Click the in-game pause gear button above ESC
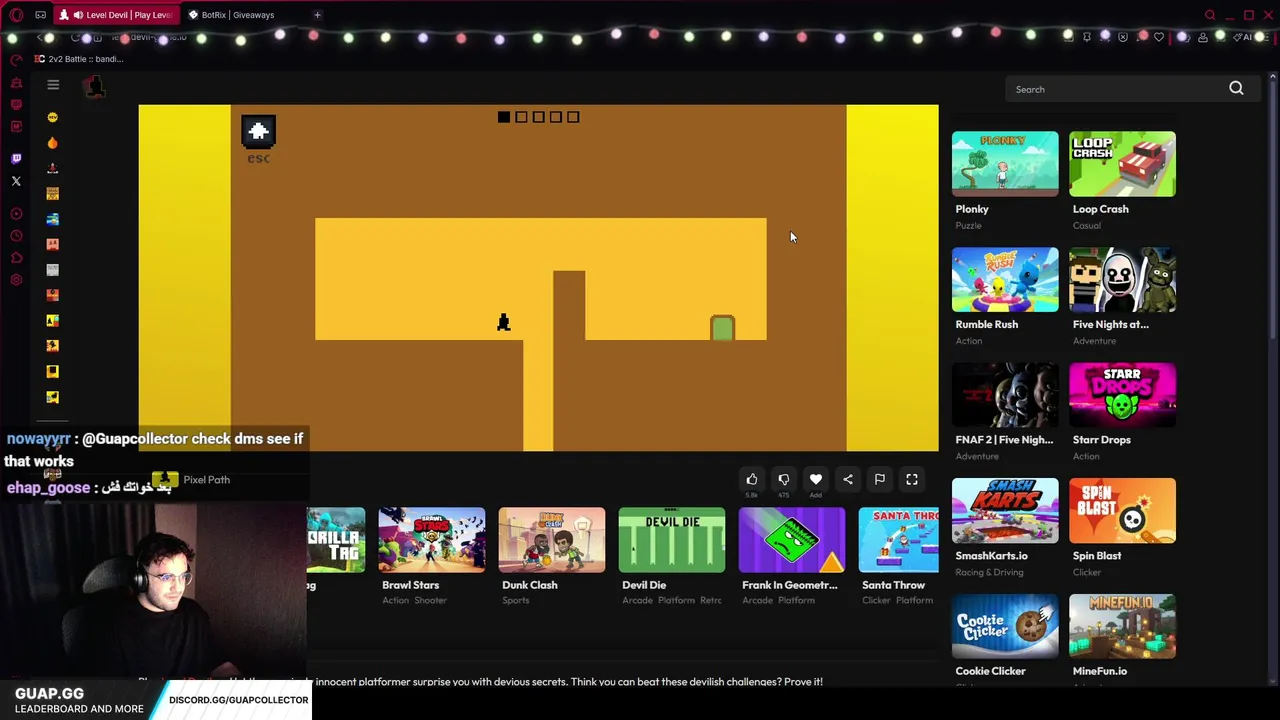Viewport: 1280px width, 720px height. click(x=258, y=131)
